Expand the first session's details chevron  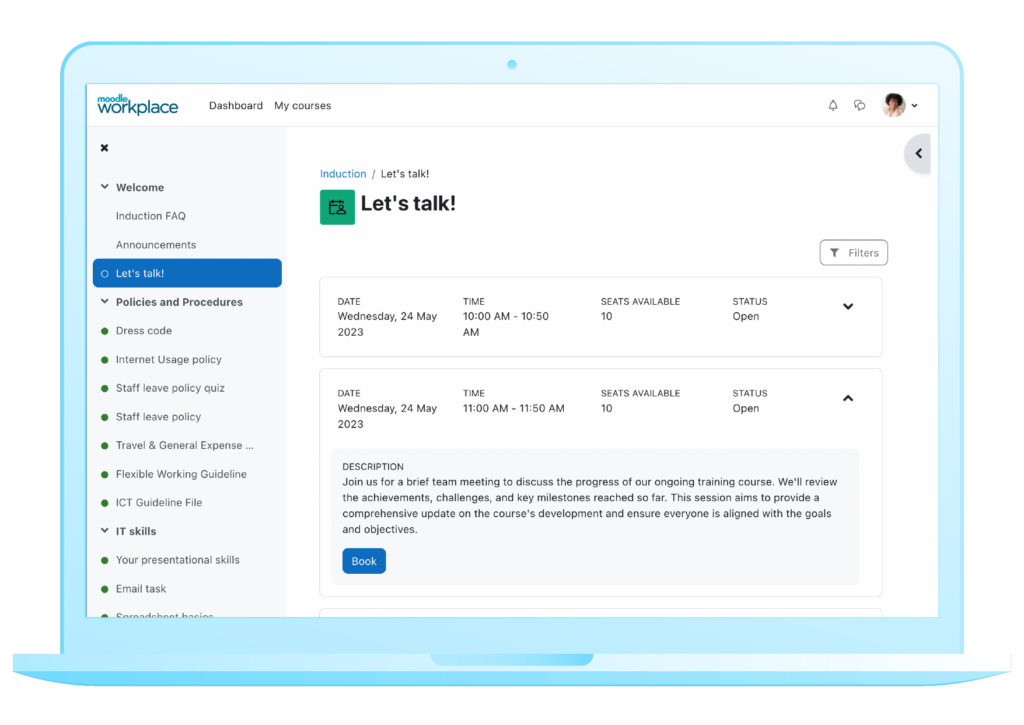point(848,306)
